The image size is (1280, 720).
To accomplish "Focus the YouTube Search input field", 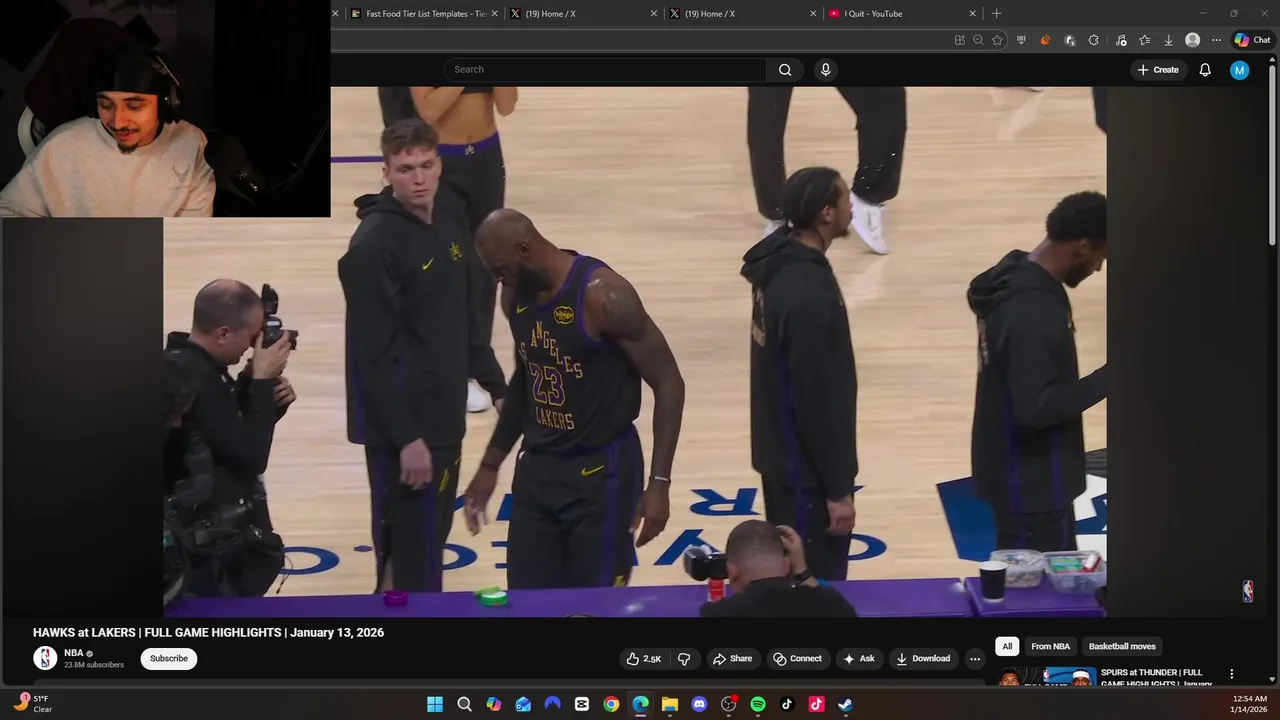I will 605,70.
